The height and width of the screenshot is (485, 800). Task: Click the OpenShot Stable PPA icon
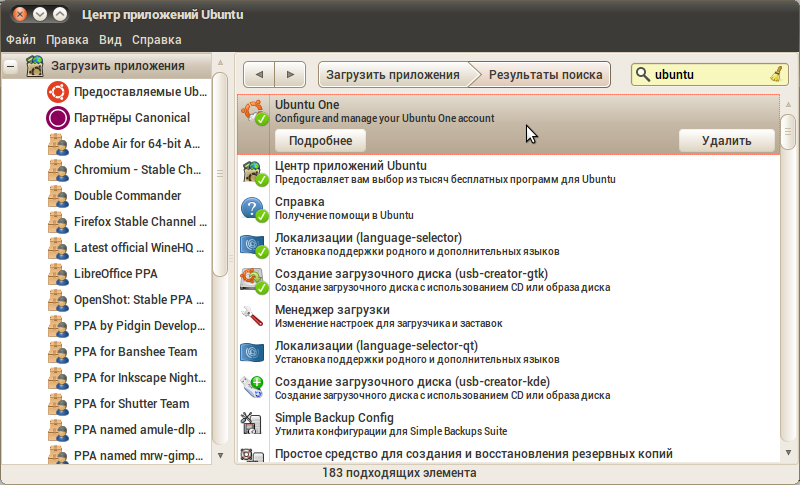coord(58,300)
